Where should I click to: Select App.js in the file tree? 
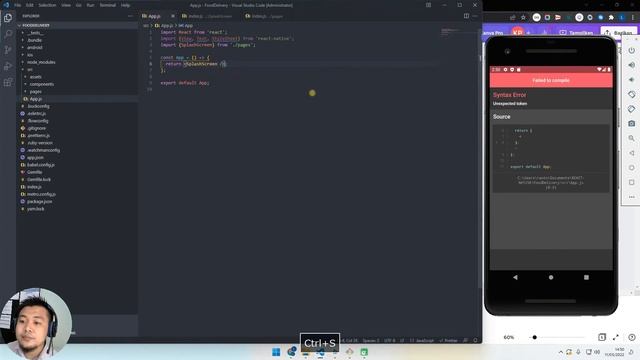(x=36, y=99)
